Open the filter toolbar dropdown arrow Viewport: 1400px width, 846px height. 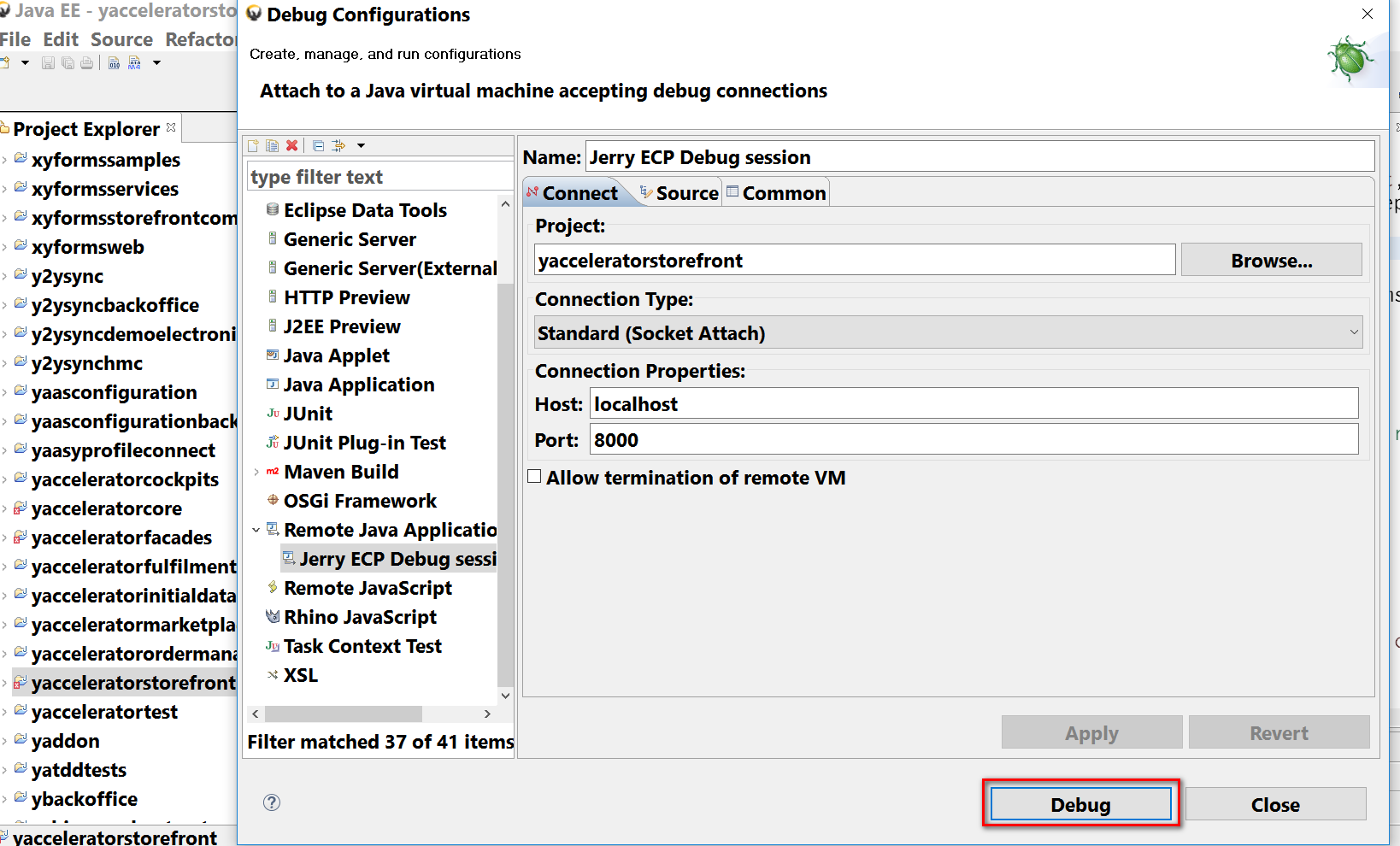[x=362, y=146]
